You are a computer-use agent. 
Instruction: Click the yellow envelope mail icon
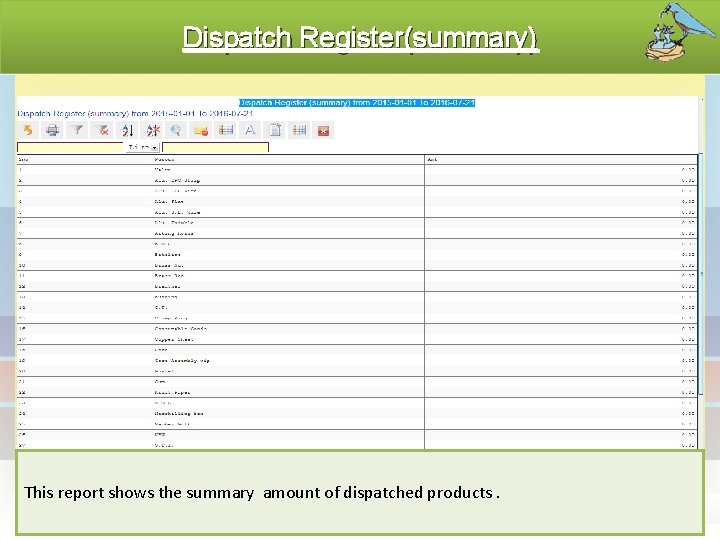201,130
